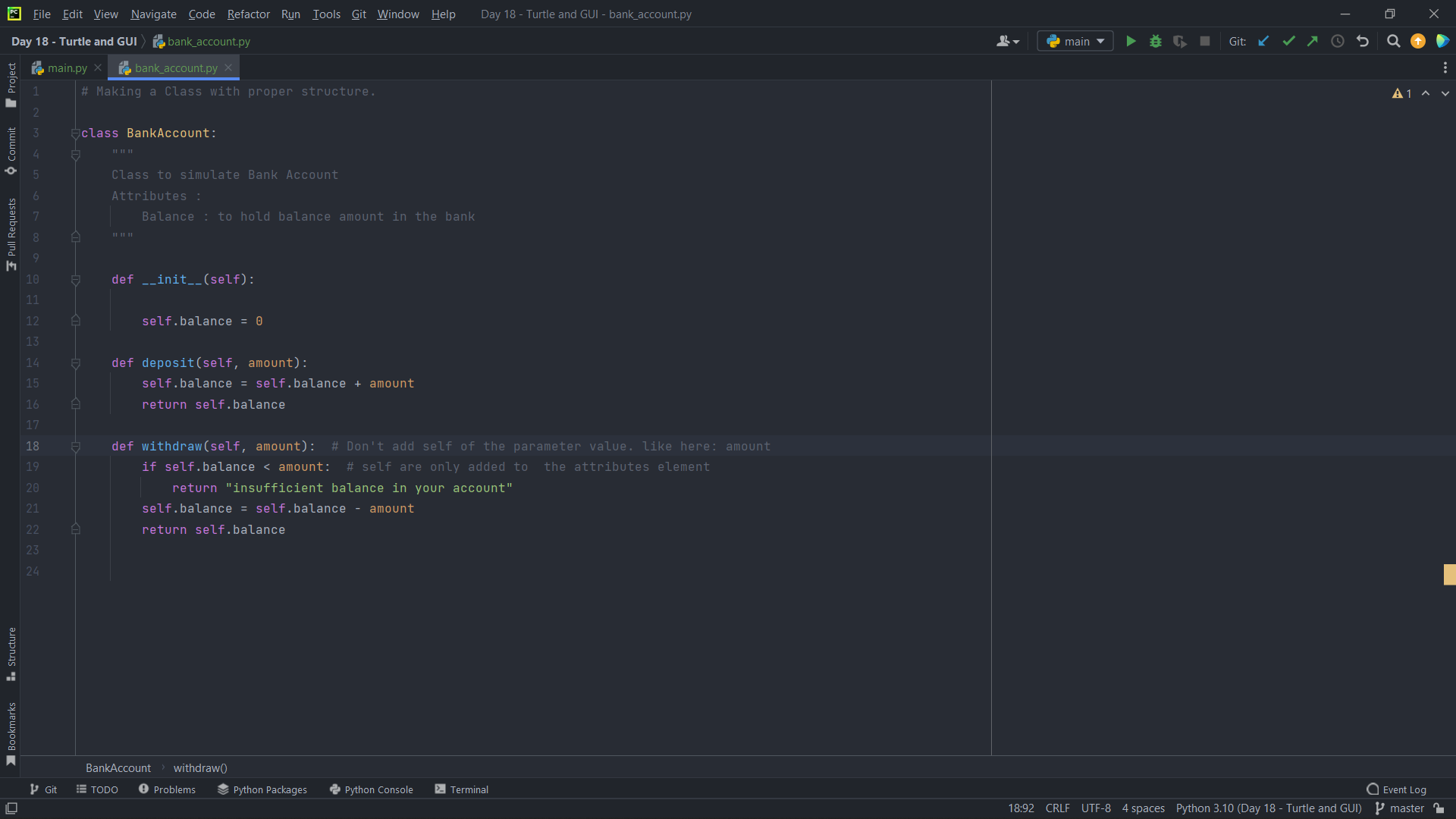Open the Project tool window
The image size is (1456, 819).
pyautogui.click(x=11, y=84)
